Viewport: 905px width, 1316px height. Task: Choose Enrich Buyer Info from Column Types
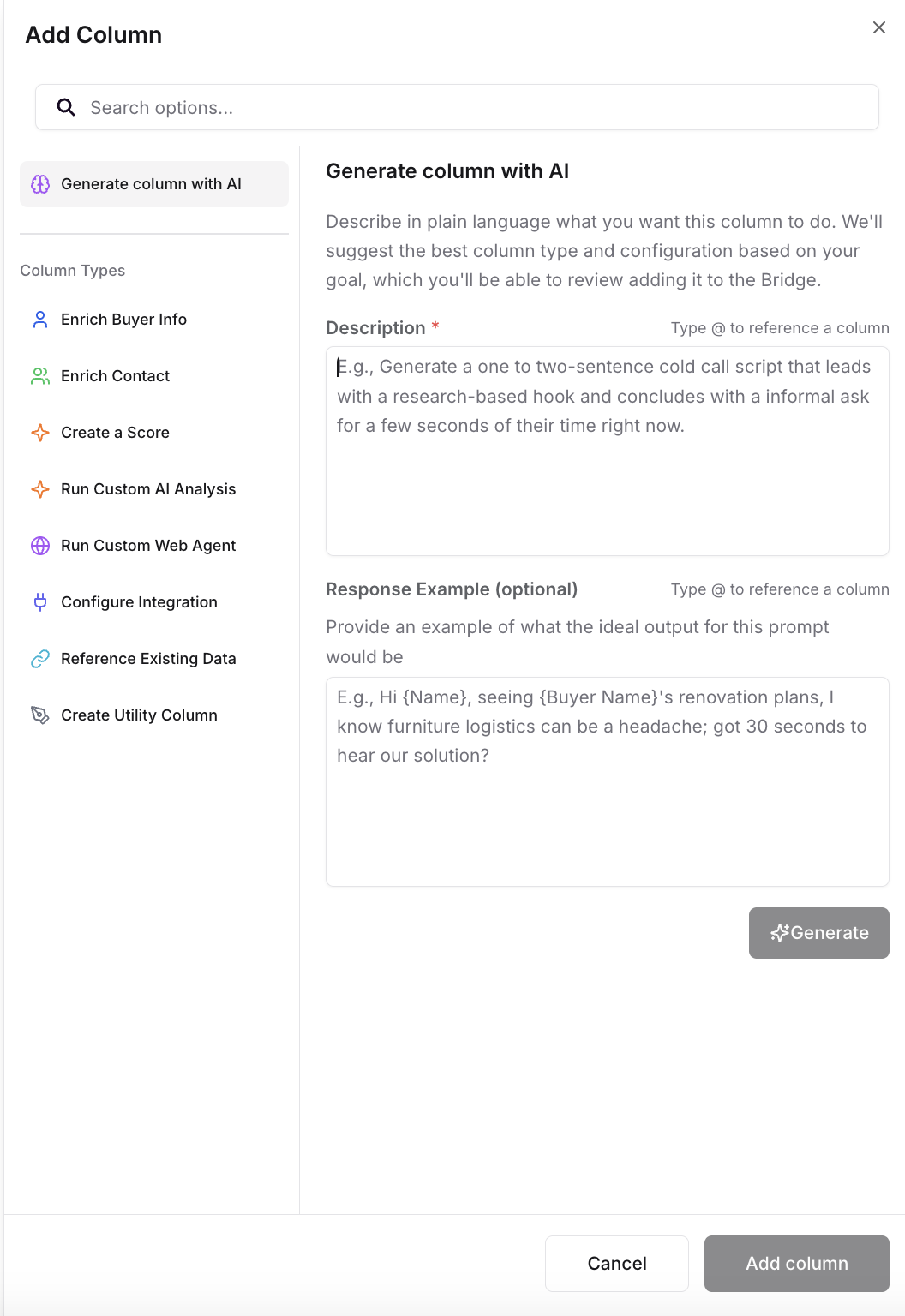[124, 319]
